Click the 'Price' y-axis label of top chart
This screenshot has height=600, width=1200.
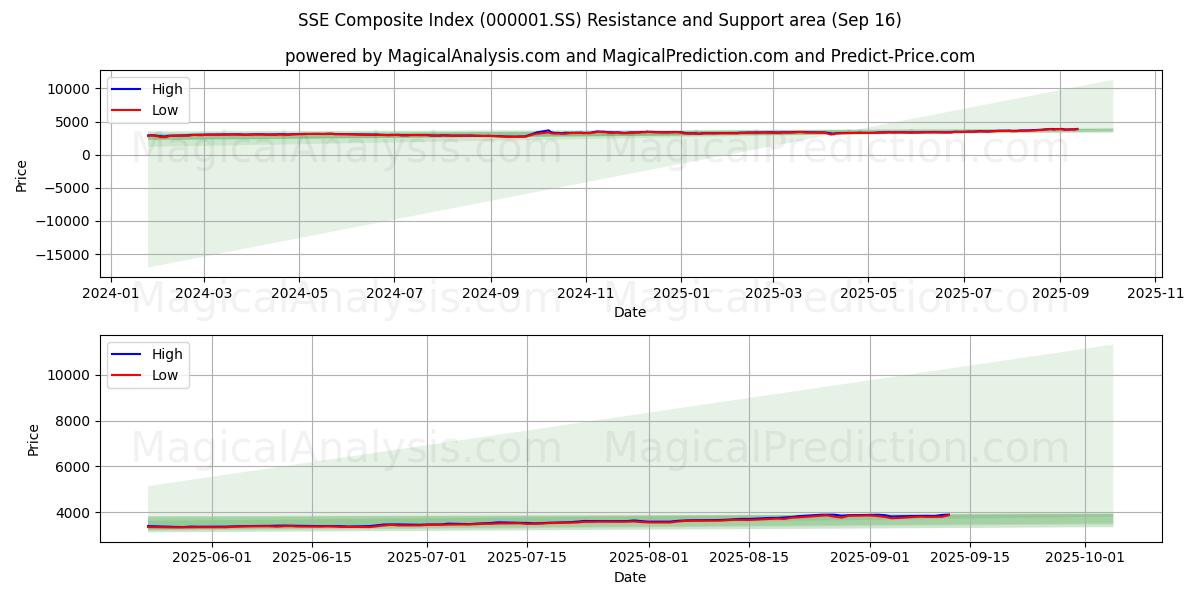click(x=22, y=176)
